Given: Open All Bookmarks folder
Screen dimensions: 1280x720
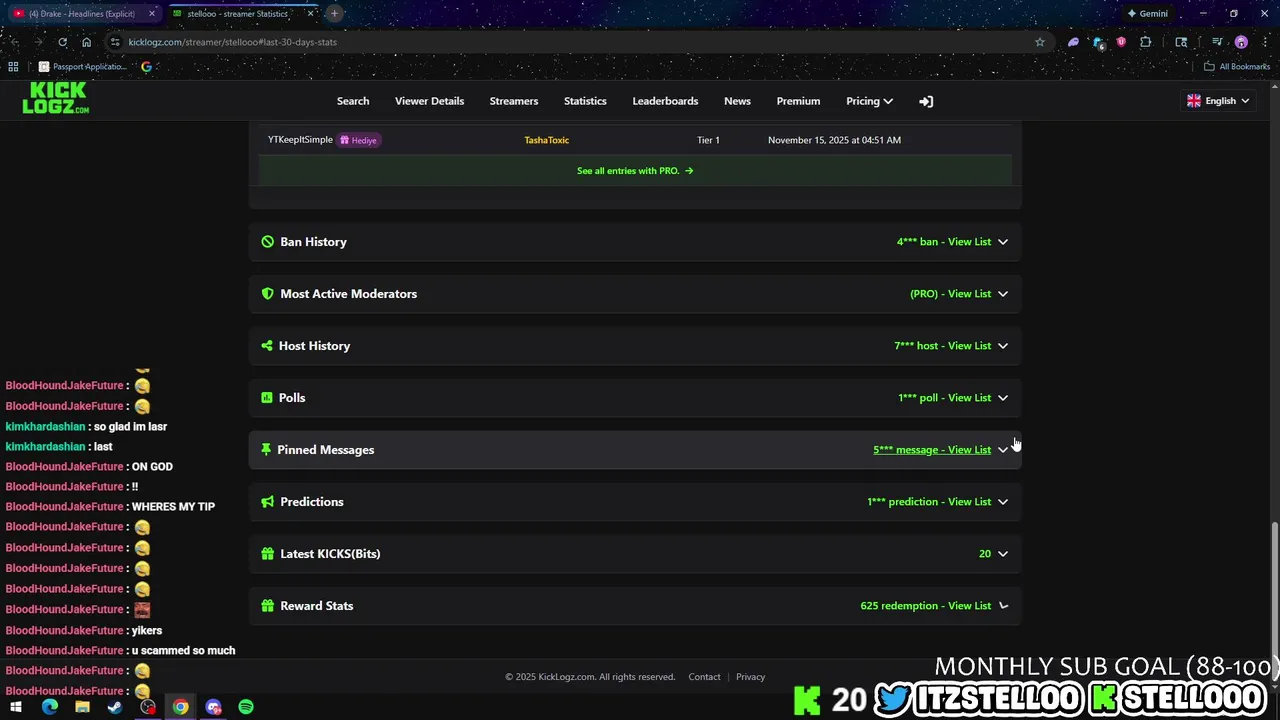Looking at the screenshot, I should (x=1237, y=67).
